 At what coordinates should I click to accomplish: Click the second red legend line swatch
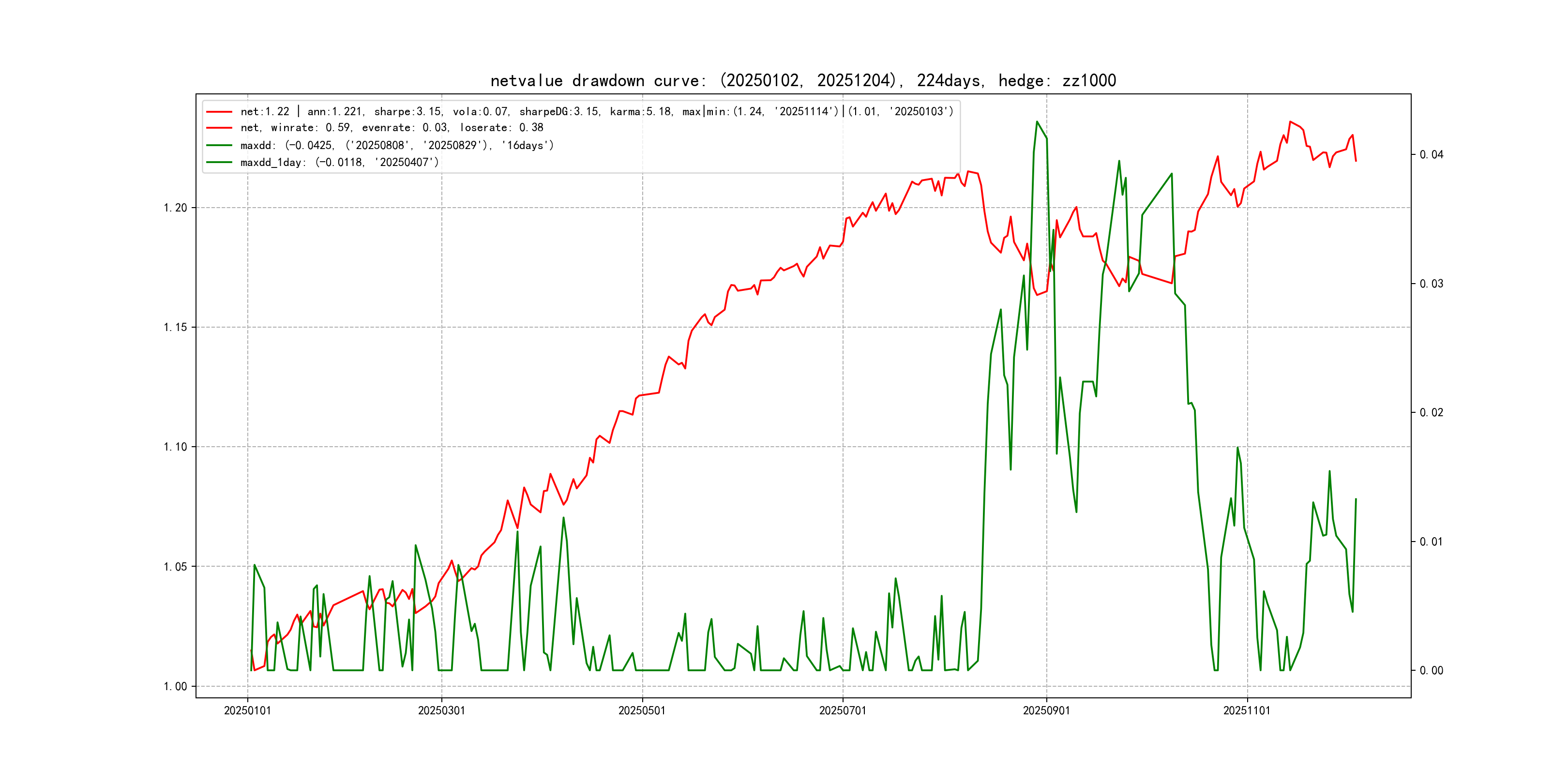click(x=219, y=128)
